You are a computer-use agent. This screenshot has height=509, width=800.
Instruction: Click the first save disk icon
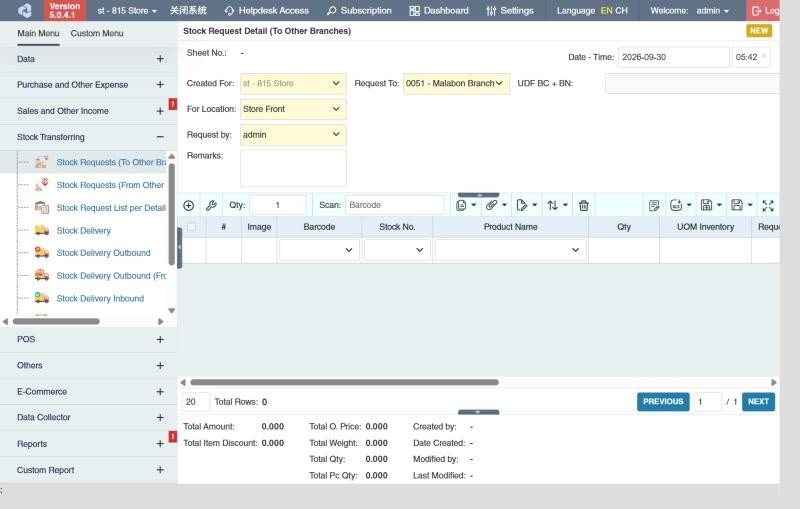(x=711, y=205)
